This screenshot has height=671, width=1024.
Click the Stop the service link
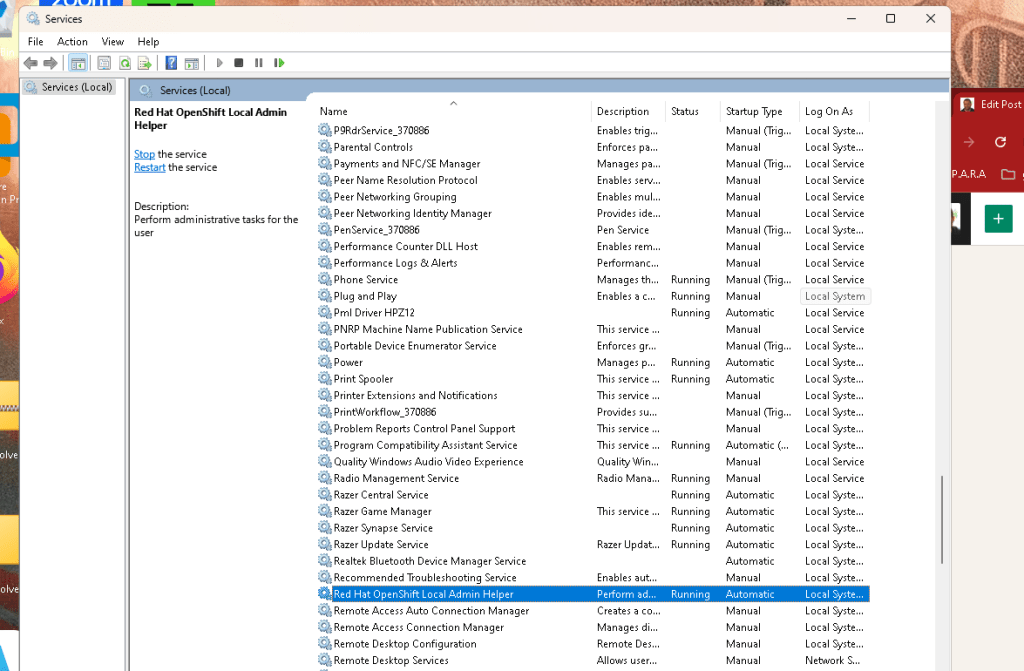click(144, 154)
